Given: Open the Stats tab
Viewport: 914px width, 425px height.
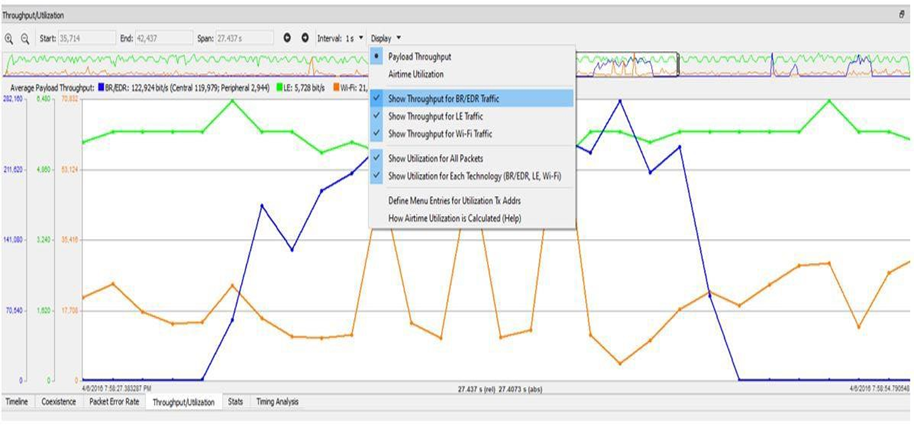Looking at the screenshot, I should pos(235,402).
